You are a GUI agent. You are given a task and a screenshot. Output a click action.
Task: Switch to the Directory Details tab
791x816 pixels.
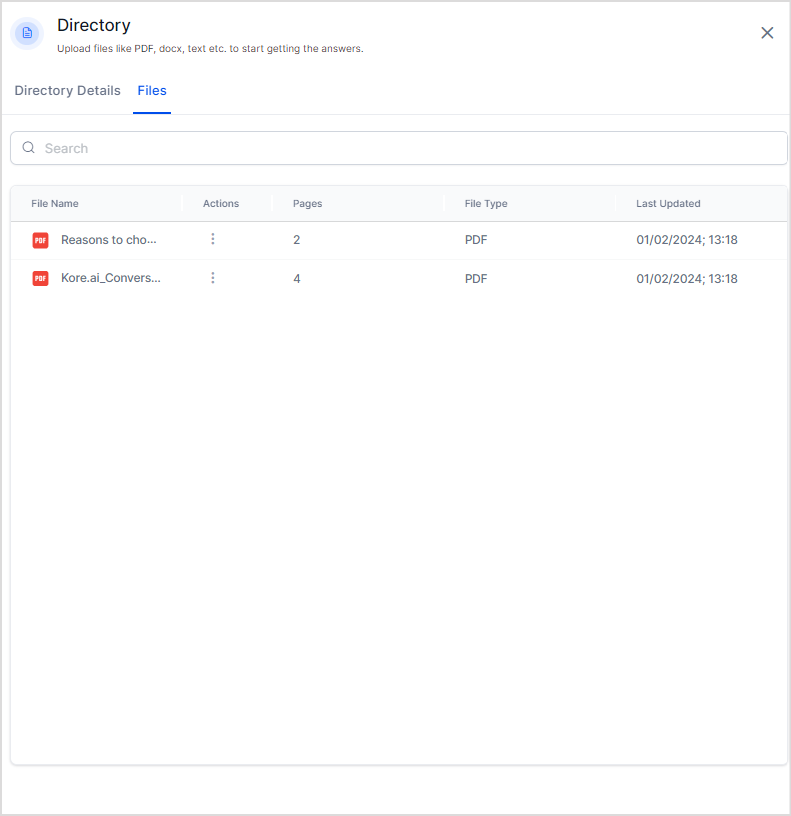tap(67, 91)
